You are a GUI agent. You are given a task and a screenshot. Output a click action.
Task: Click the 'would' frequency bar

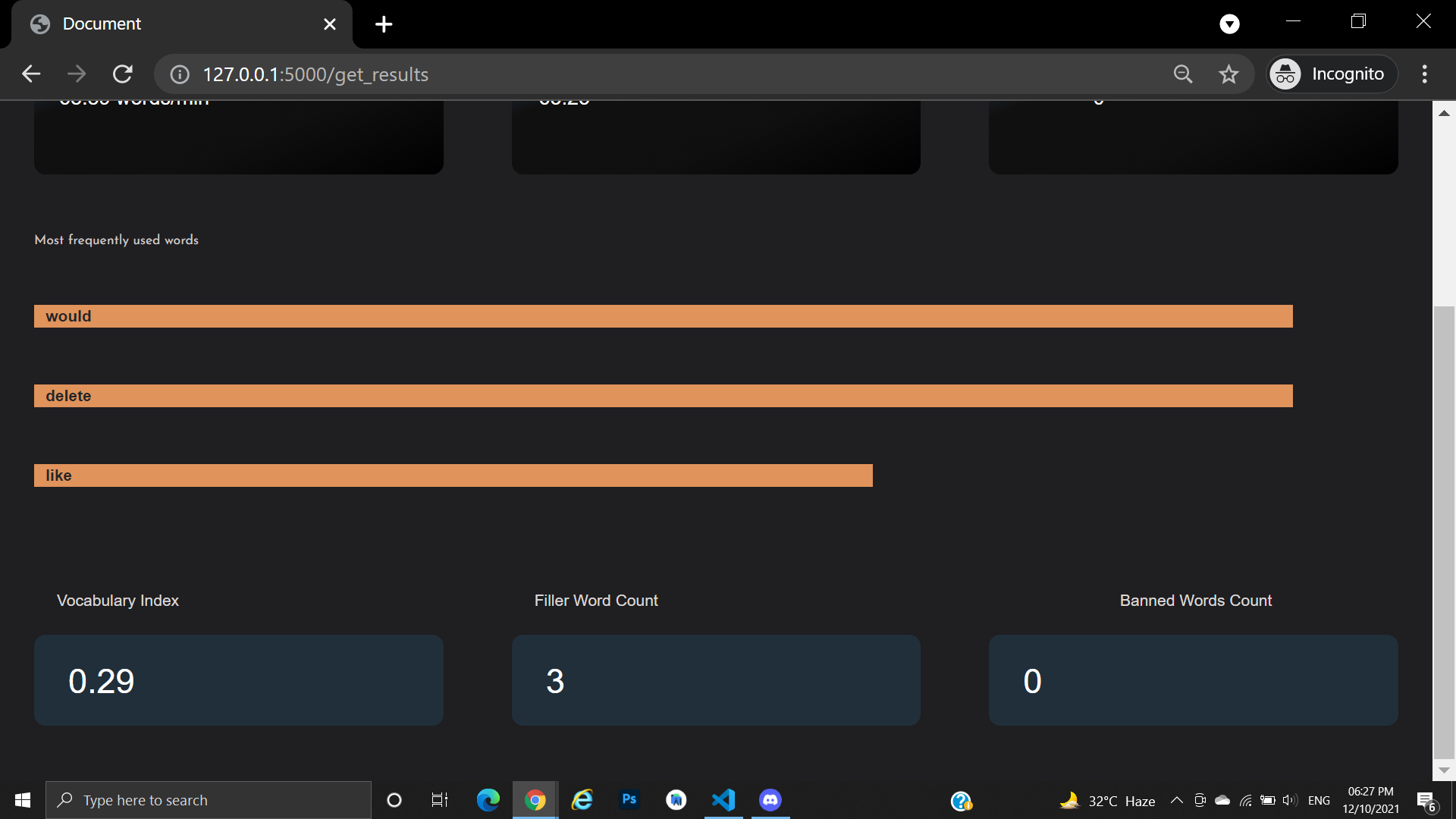[663, 316]
